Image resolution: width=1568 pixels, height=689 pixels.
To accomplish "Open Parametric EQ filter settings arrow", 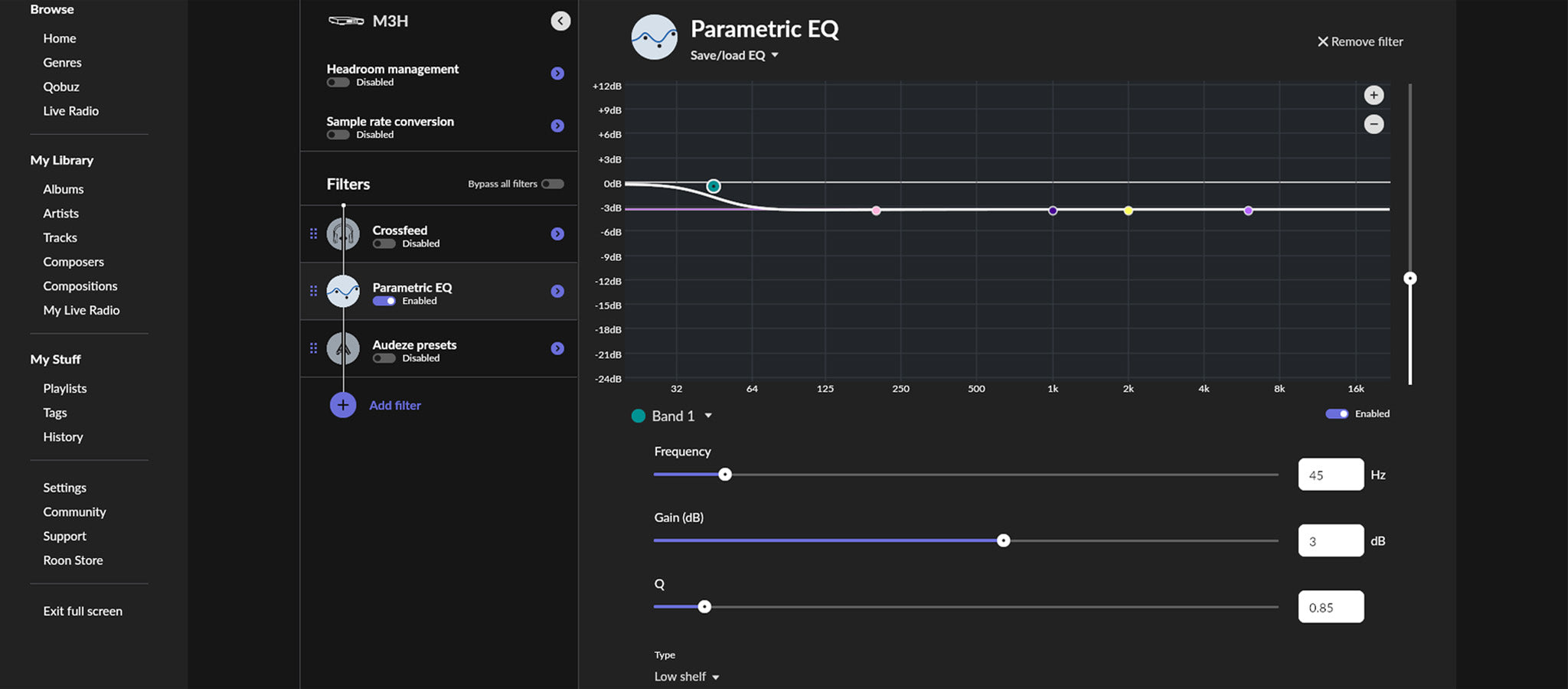I will (x=557, y=291).
